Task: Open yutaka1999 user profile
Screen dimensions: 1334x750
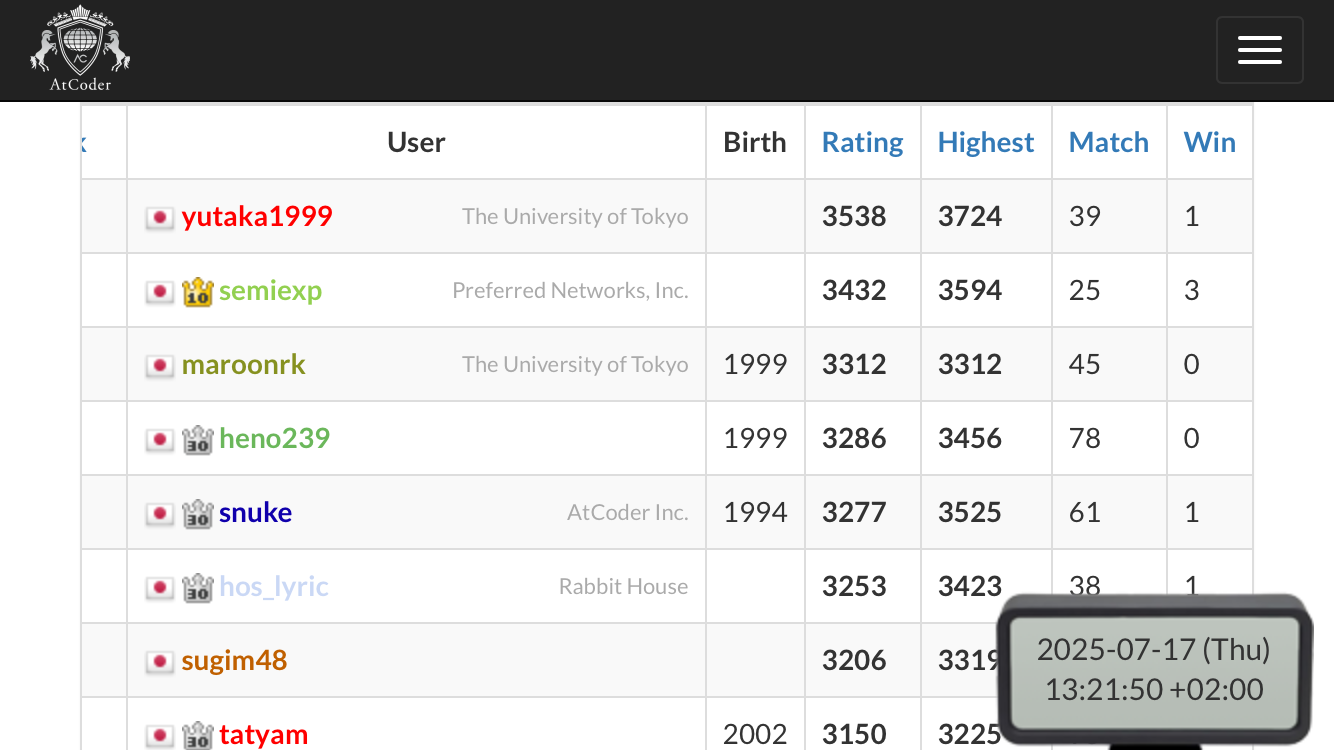Action: point(257,216)
